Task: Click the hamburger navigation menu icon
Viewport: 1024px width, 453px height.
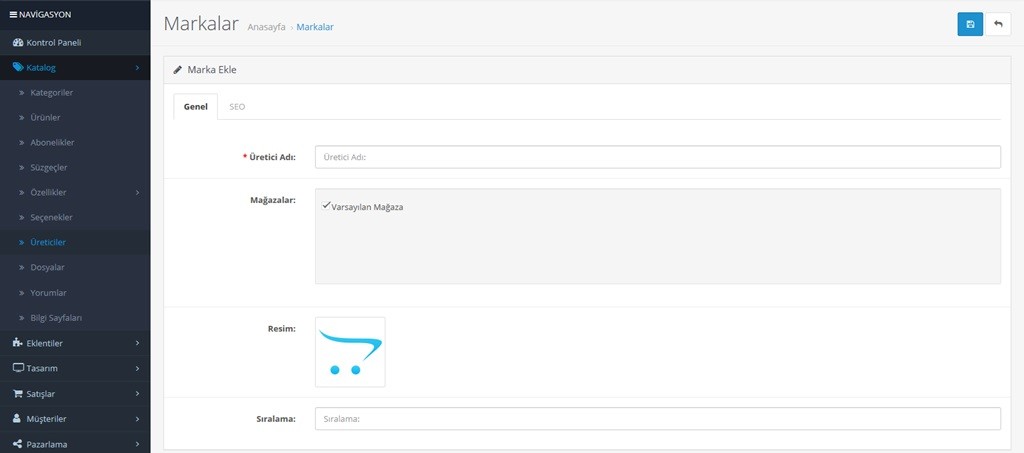Action: [13, 14]
